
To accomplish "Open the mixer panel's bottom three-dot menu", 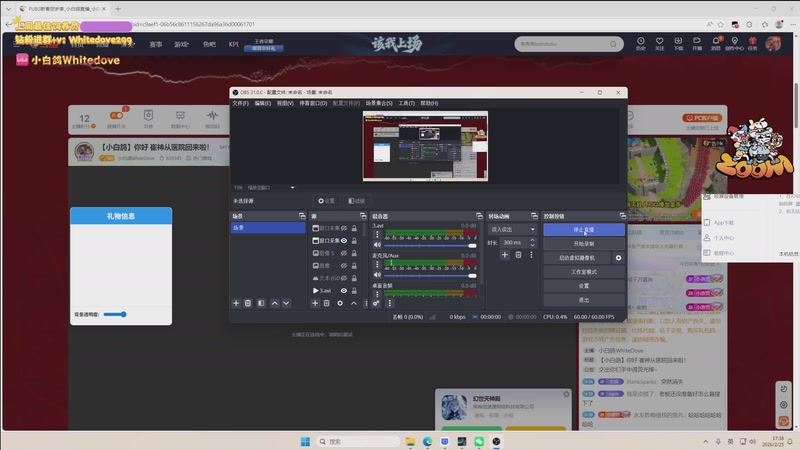I will click(390, 303).
